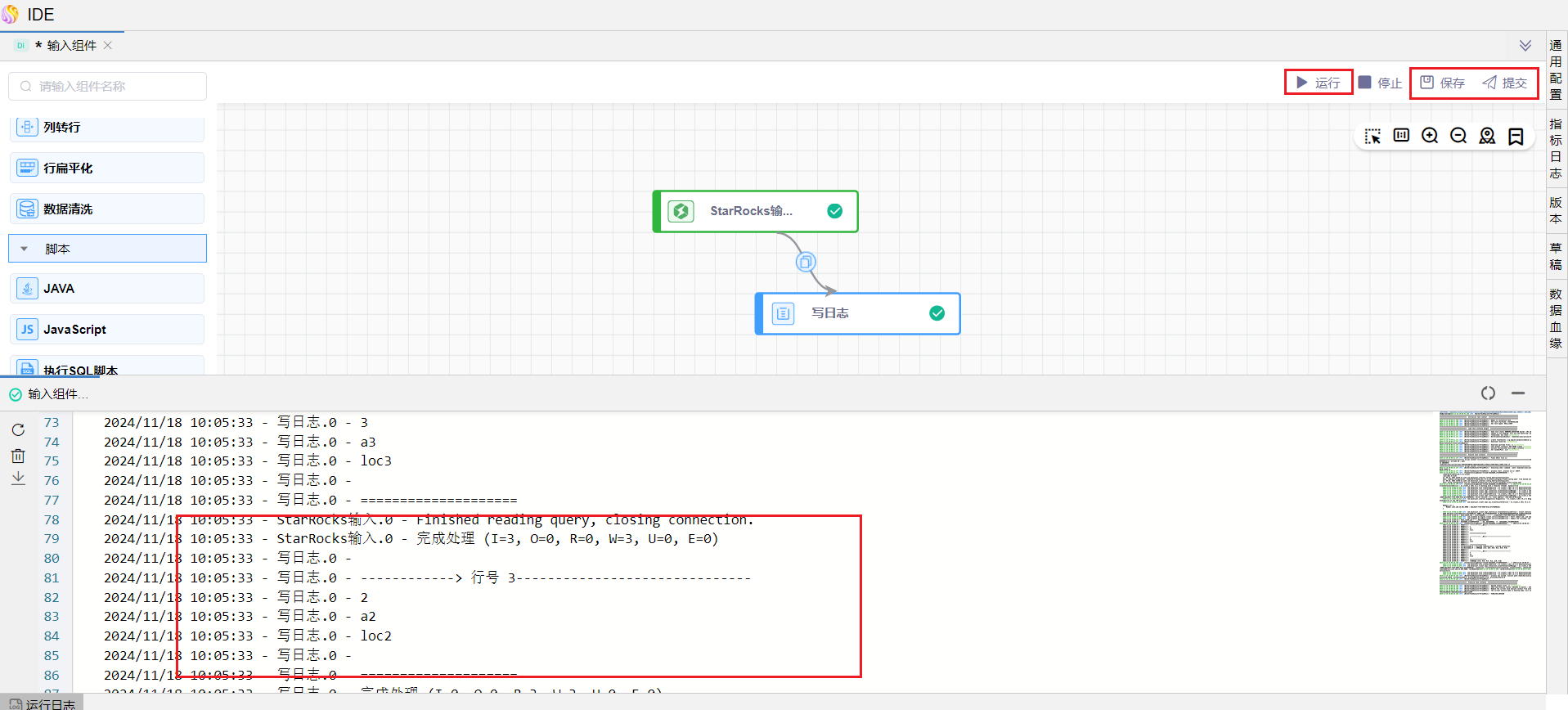The image size is (1568, 710).
Task: Activate the canvas box selection tool
Action: [1373, 136]
